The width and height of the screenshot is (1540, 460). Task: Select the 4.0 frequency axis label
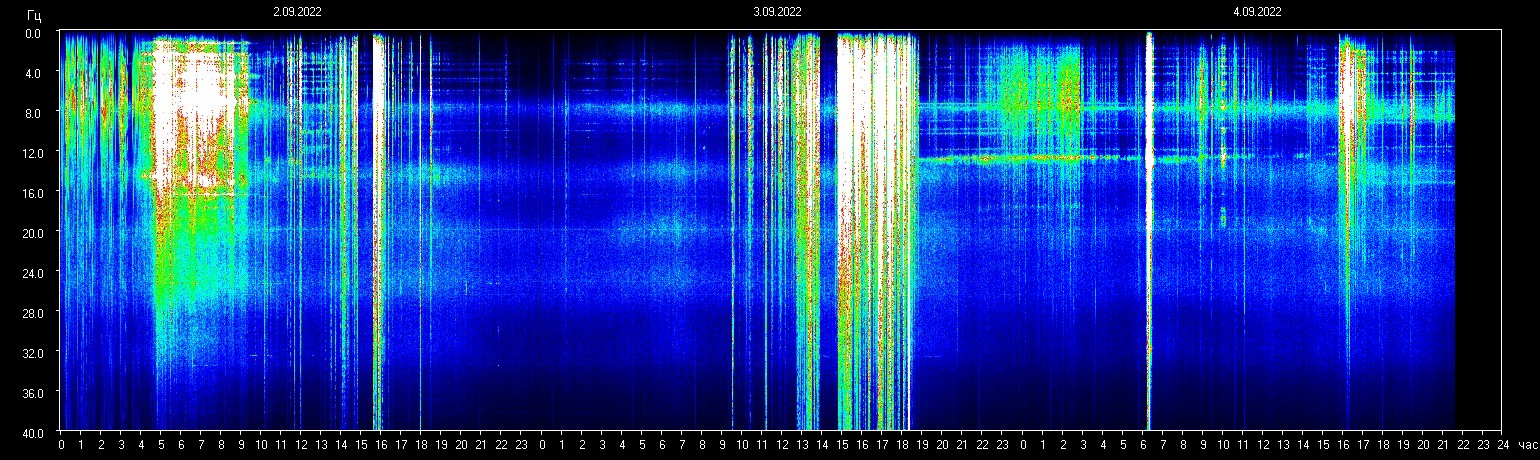32,73
